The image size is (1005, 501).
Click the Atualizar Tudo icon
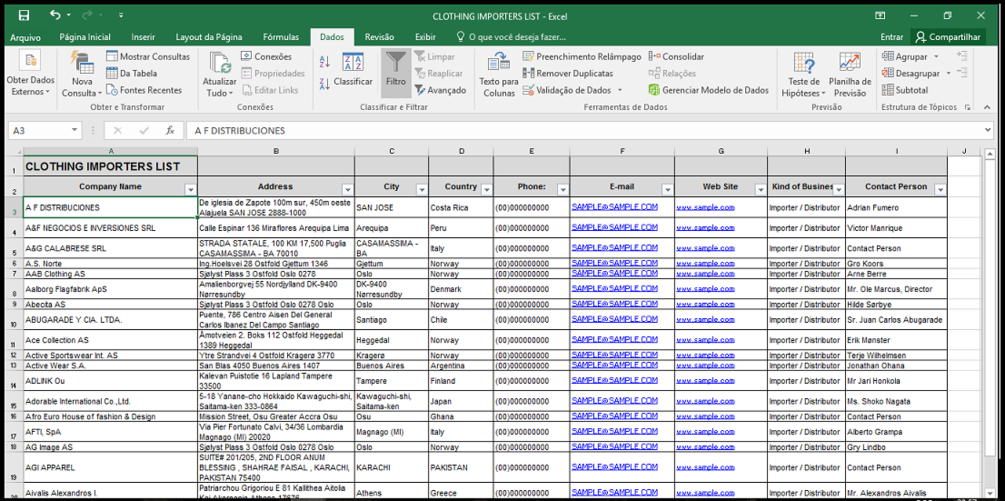click(219, 75)
